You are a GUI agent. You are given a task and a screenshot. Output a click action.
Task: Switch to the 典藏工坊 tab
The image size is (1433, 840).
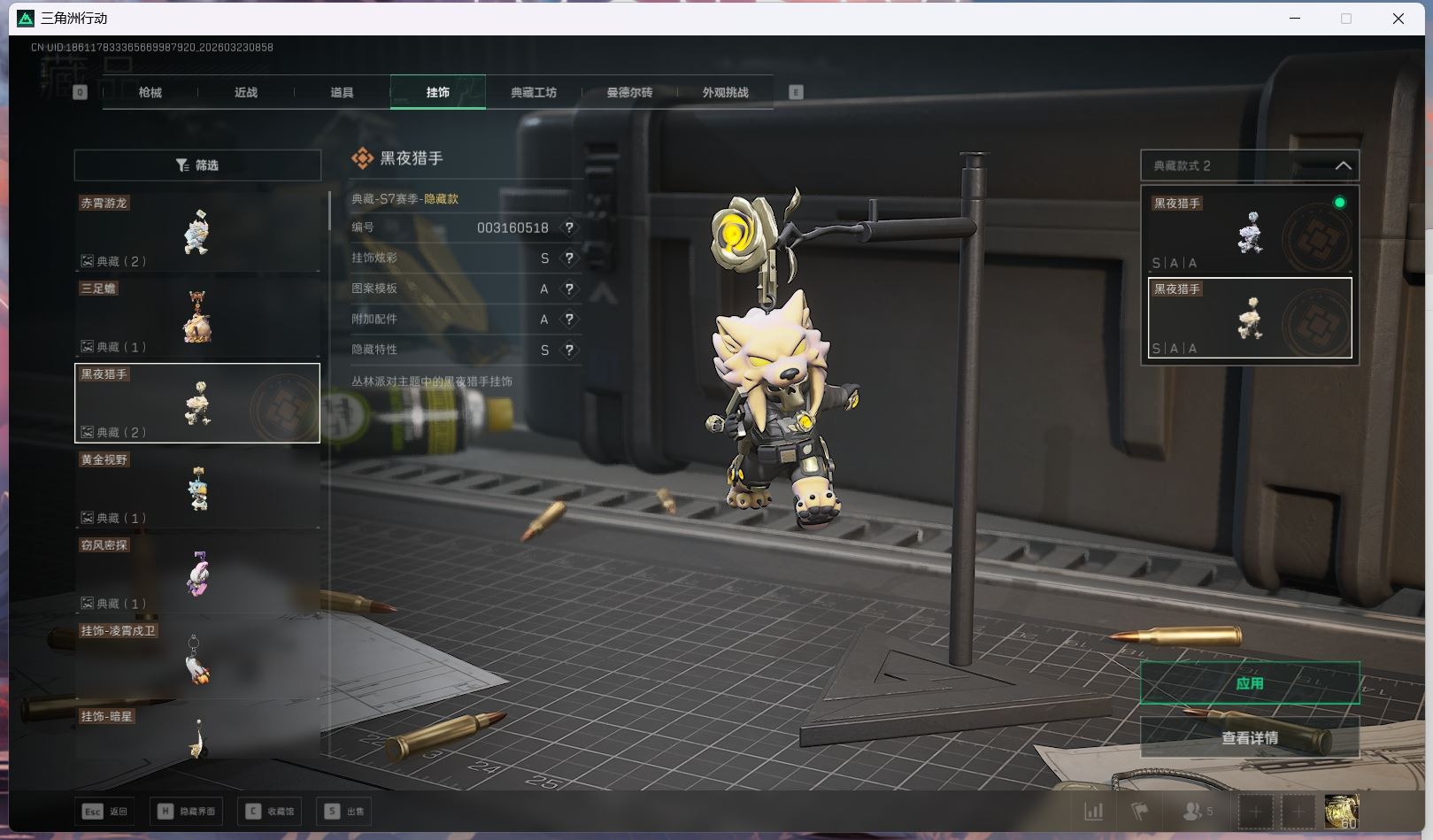click(x=534, y=92)
